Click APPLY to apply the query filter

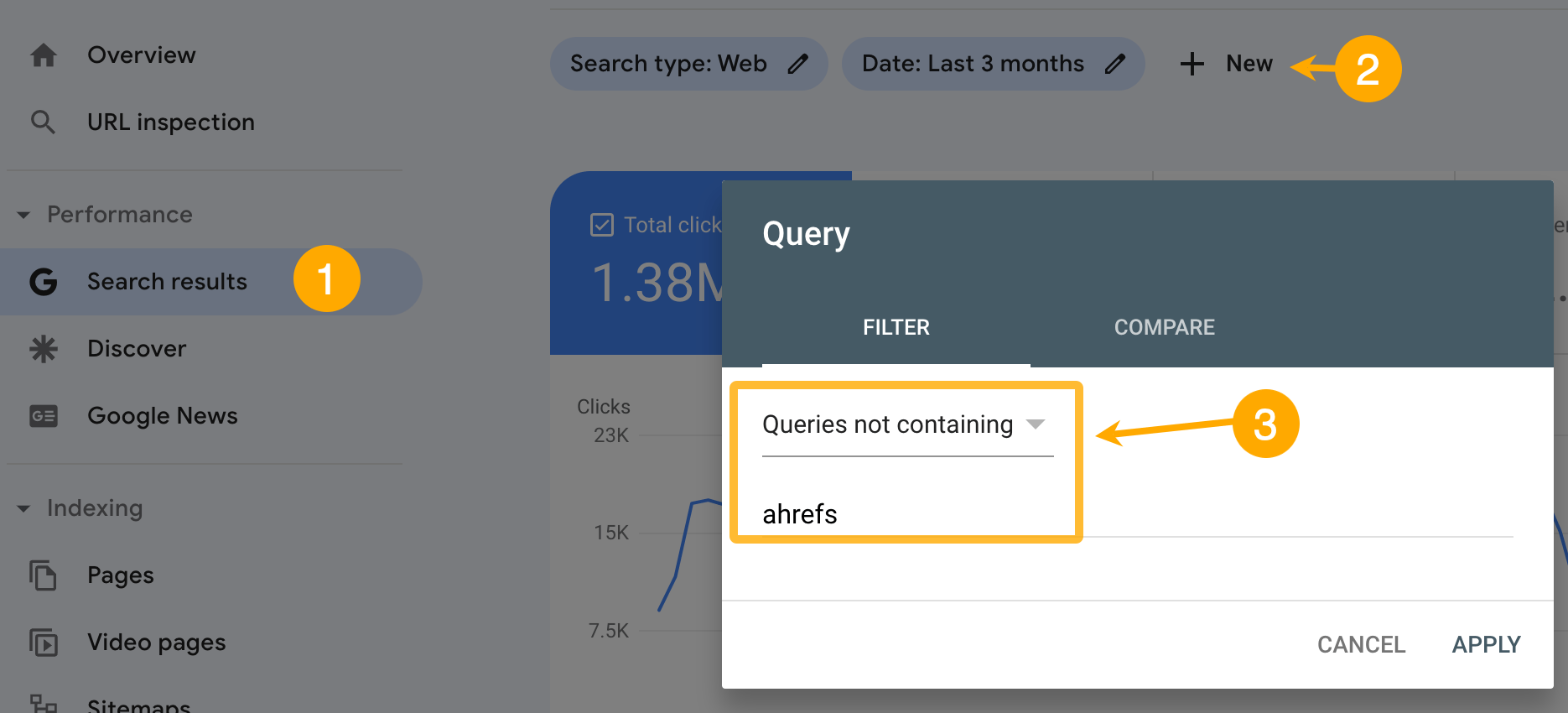tap(1486, 644)
